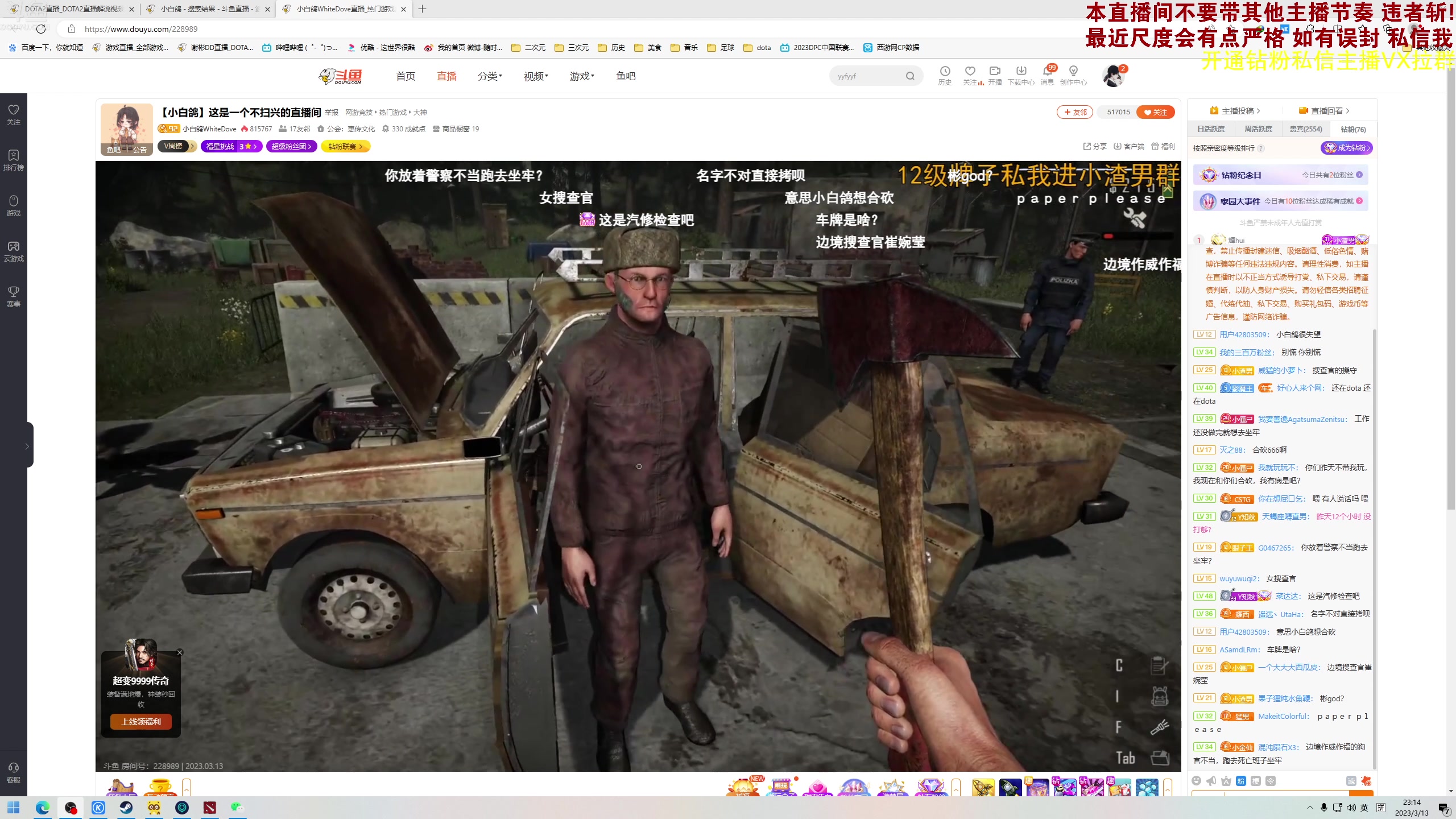Screen dimensions: 1456x819
Task: Open 排行榜 ranking in the left sidebar
Action: (14, 160)
